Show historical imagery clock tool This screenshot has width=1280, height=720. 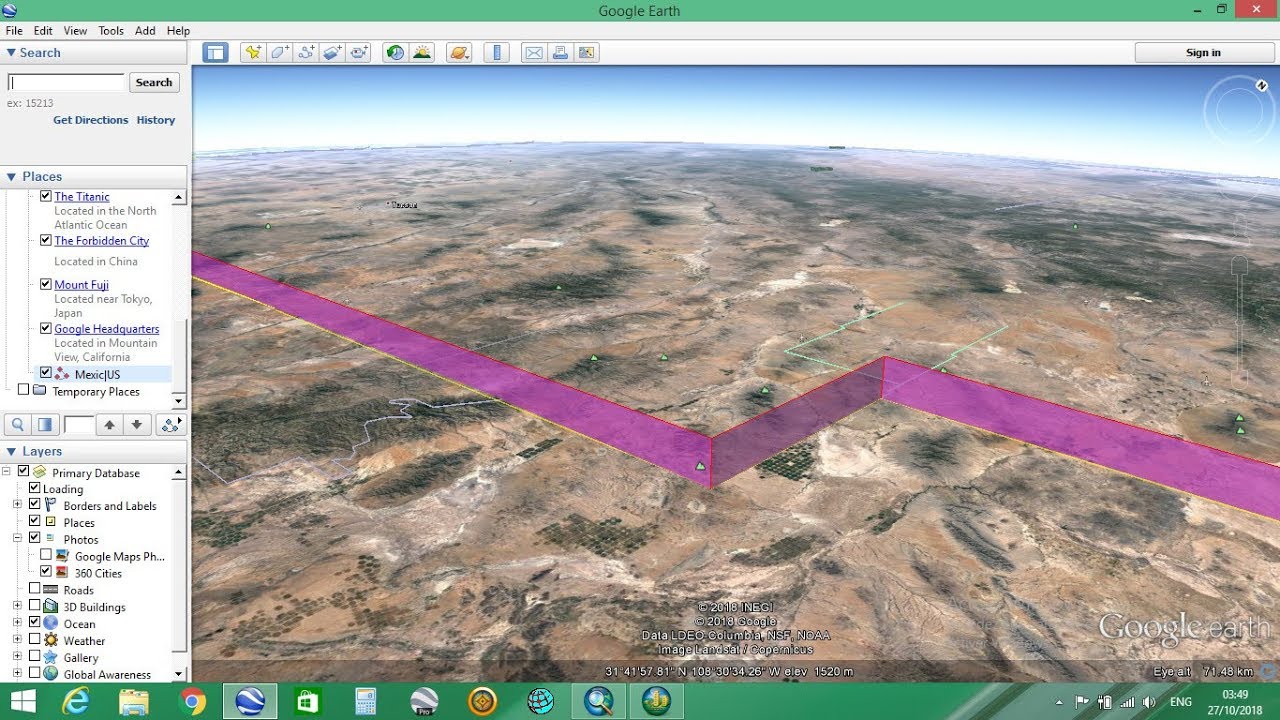coord(396,53)
